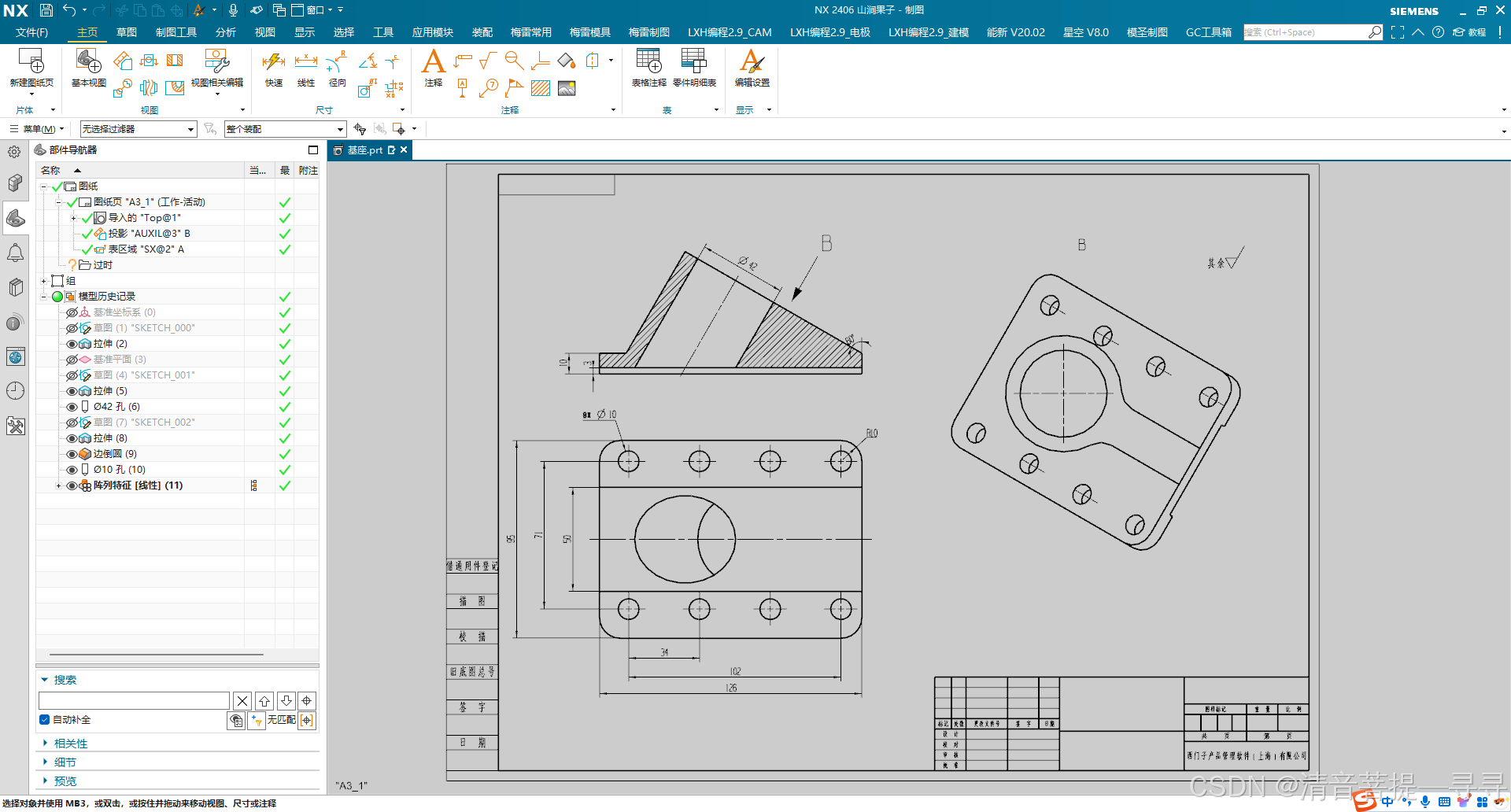Toggle visibility of 拉伸 (5) feature
This screenshot has width=1511, height=812.
pyautogui.click(x=72, y=391)
